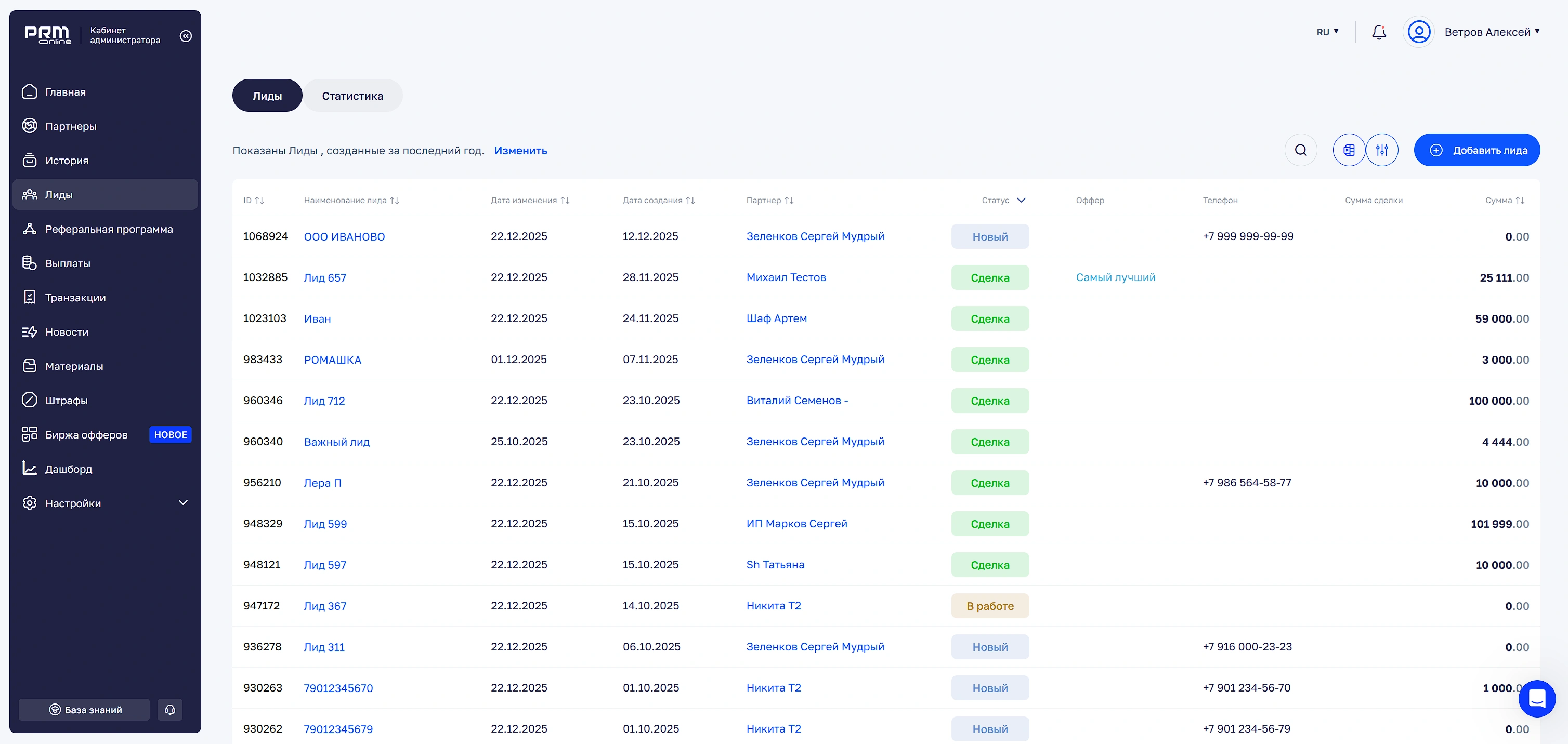Click the Сделка status badge of Лид 657
Screen dimensions: 1568x744
(990, 277)
